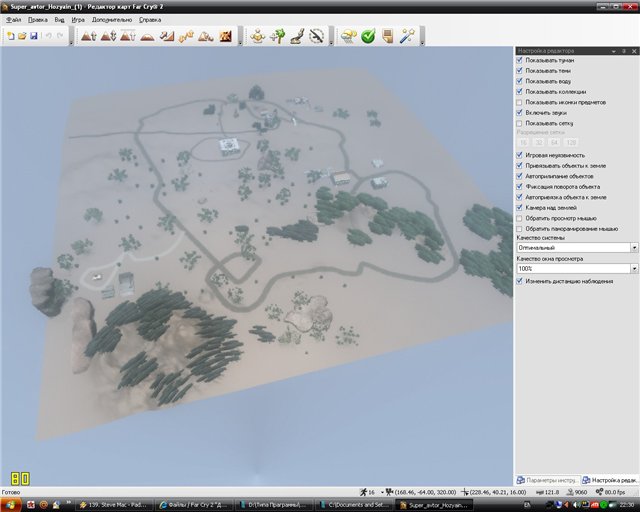This screenshot has height=512, width=640.
Task: Open the 'Справка' menu
Action: 149,19
